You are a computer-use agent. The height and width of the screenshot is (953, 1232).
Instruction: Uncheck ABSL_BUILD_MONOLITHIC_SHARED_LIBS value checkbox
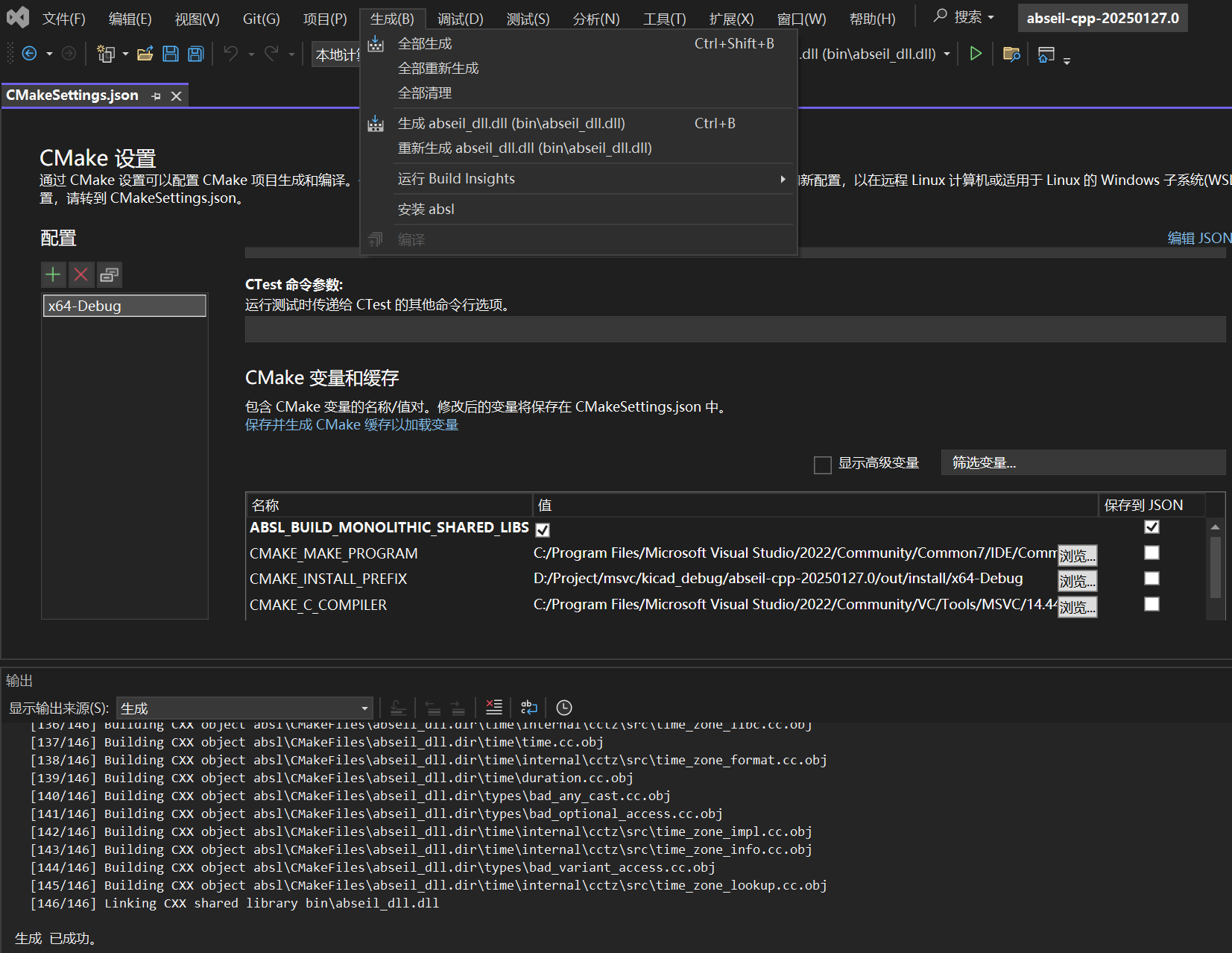click(543, 529)
